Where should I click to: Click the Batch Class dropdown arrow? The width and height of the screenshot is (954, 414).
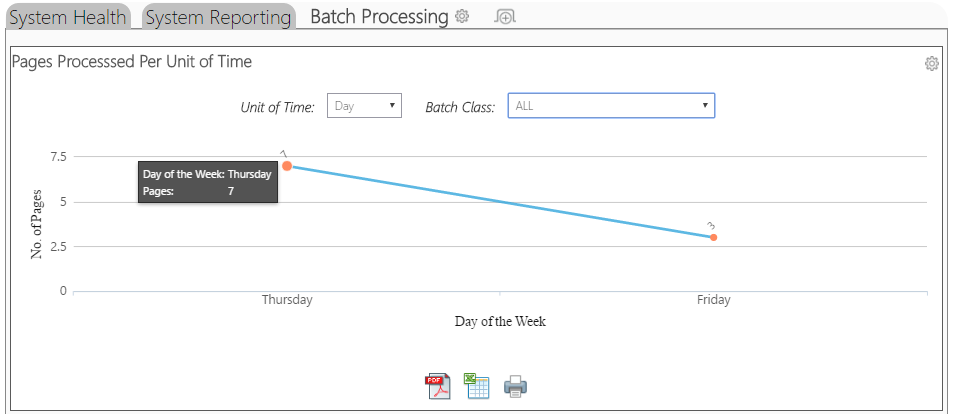point(705,106)
